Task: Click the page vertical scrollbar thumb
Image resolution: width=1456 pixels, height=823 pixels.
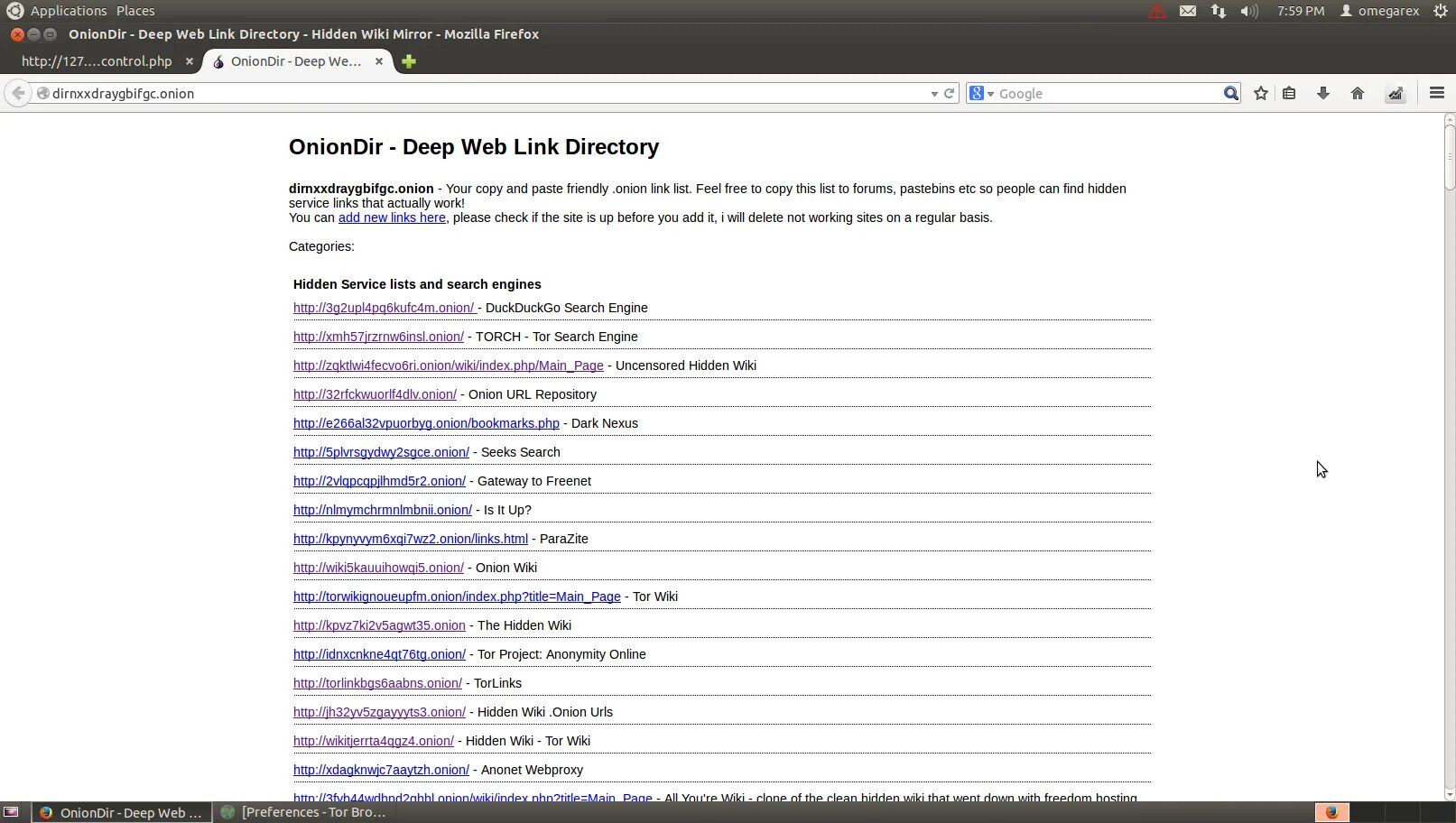Action: (1450, 156)
